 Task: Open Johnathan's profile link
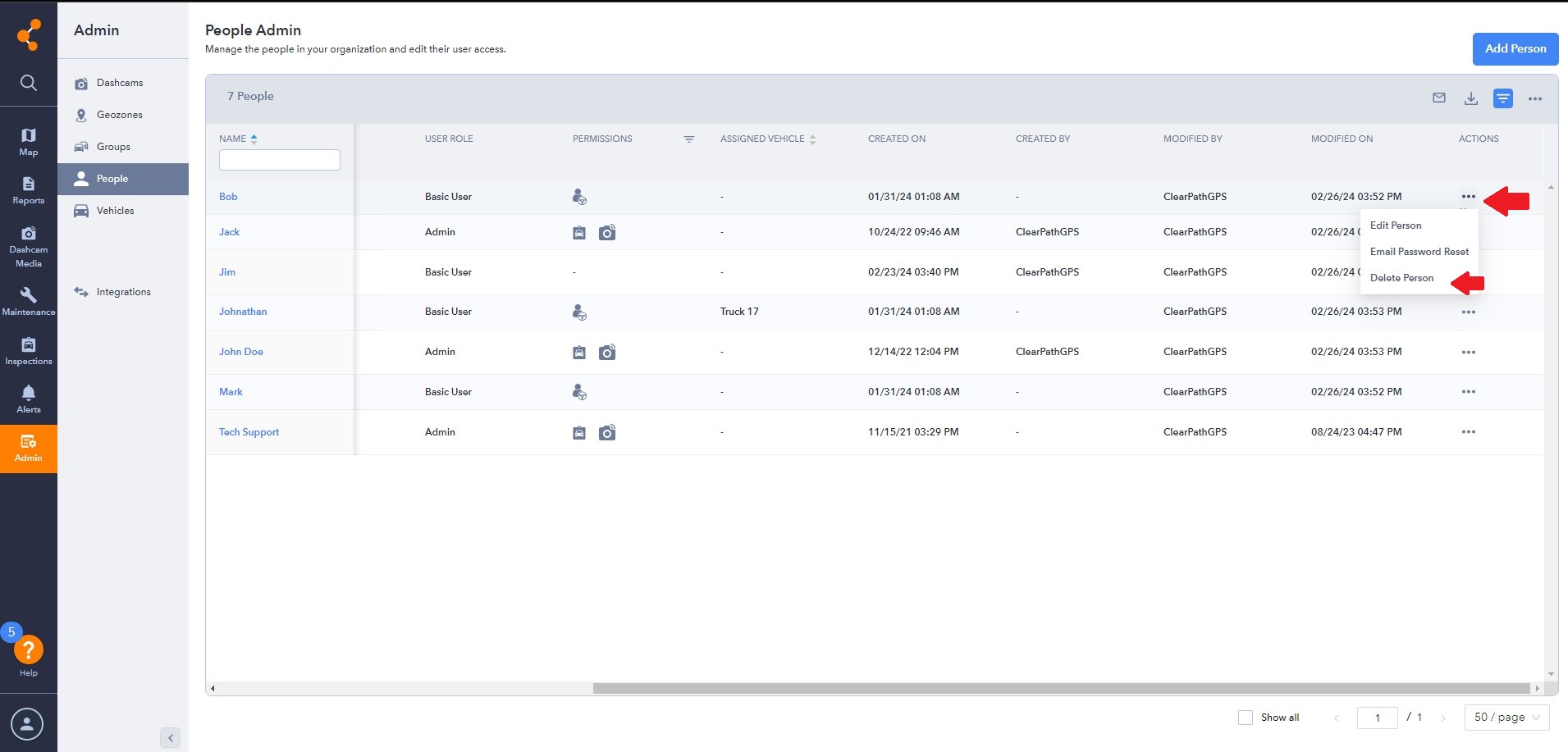point(243,312)
